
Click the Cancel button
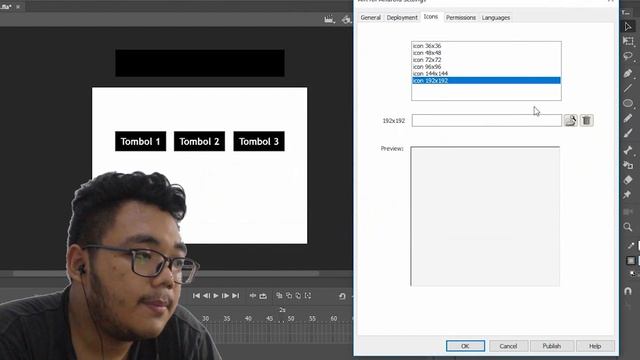click(508, 346)
